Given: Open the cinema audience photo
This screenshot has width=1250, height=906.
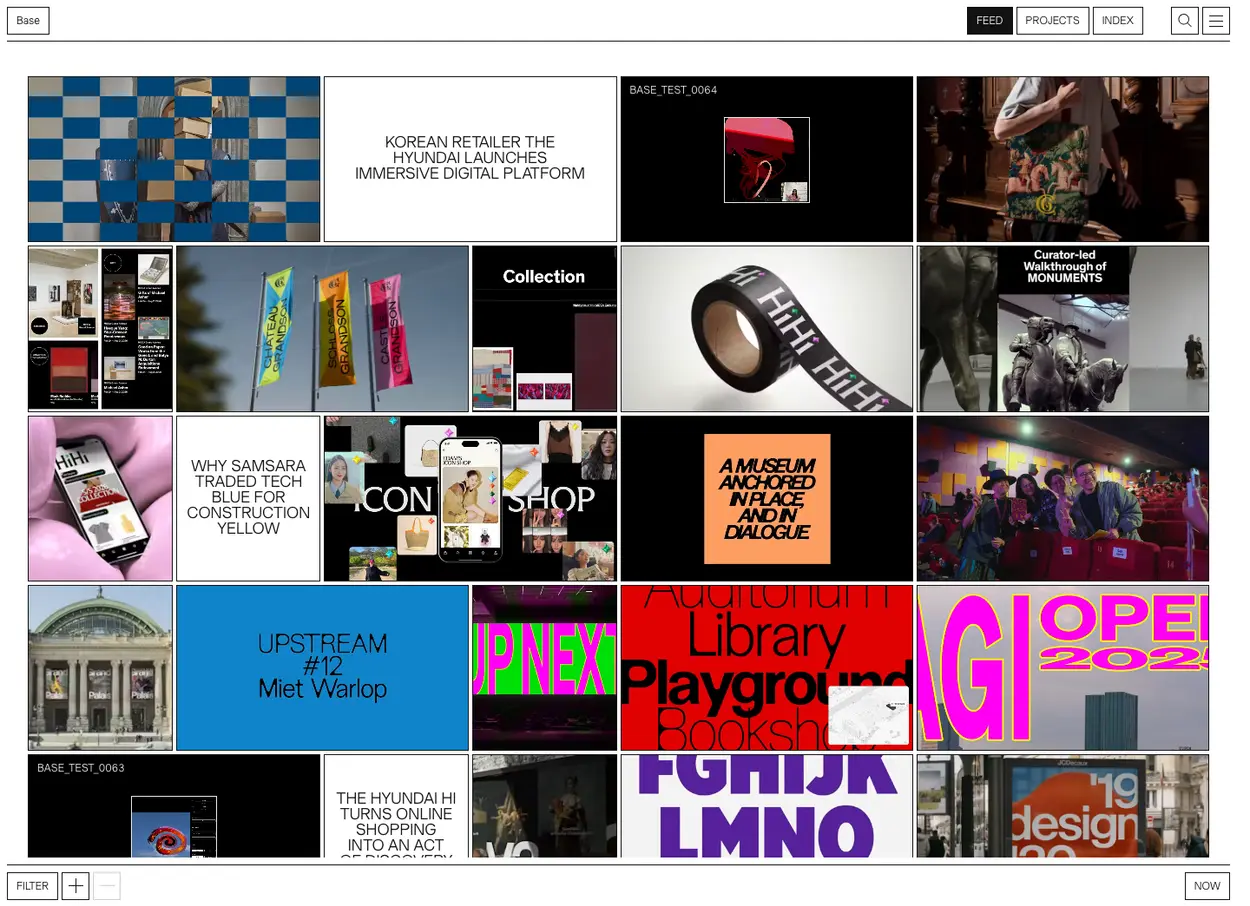Looking at the screenshot, I should [1063, 498].
